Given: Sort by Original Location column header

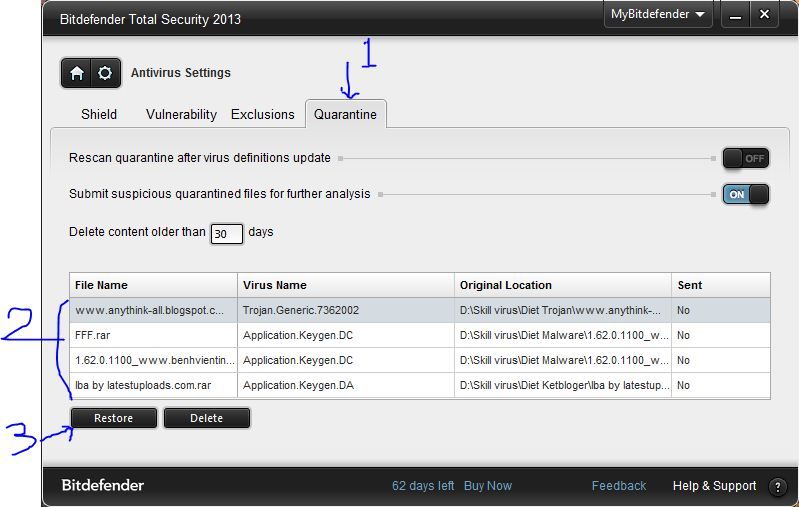Looking at the screenshot, I should (x=563, y=285).
